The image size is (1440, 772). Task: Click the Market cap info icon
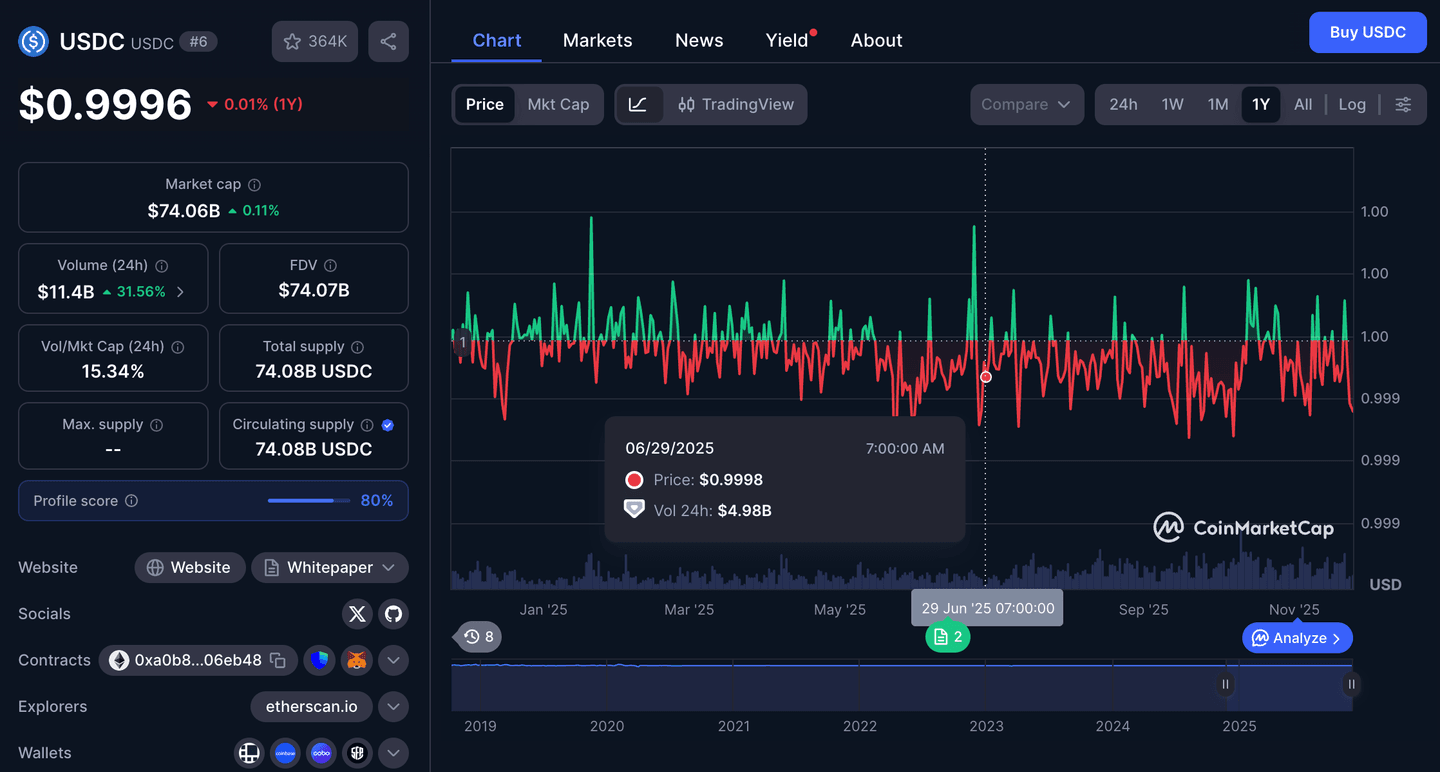click(x=254, y=185)
